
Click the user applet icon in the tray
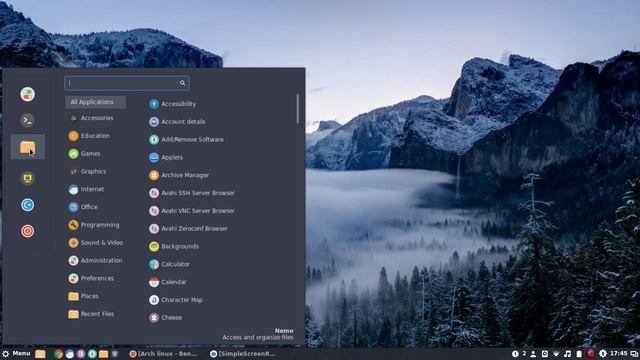(x=533, y=354)
